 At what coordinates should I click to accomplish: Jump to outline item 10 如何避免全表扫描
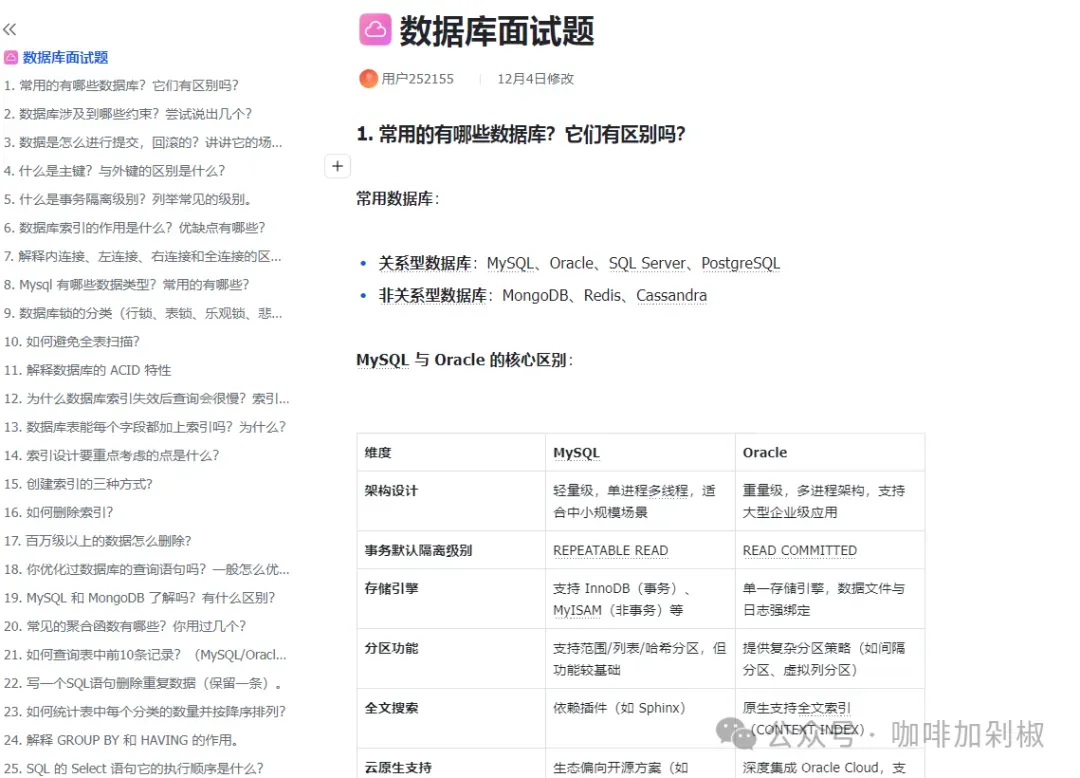[72, 341]
